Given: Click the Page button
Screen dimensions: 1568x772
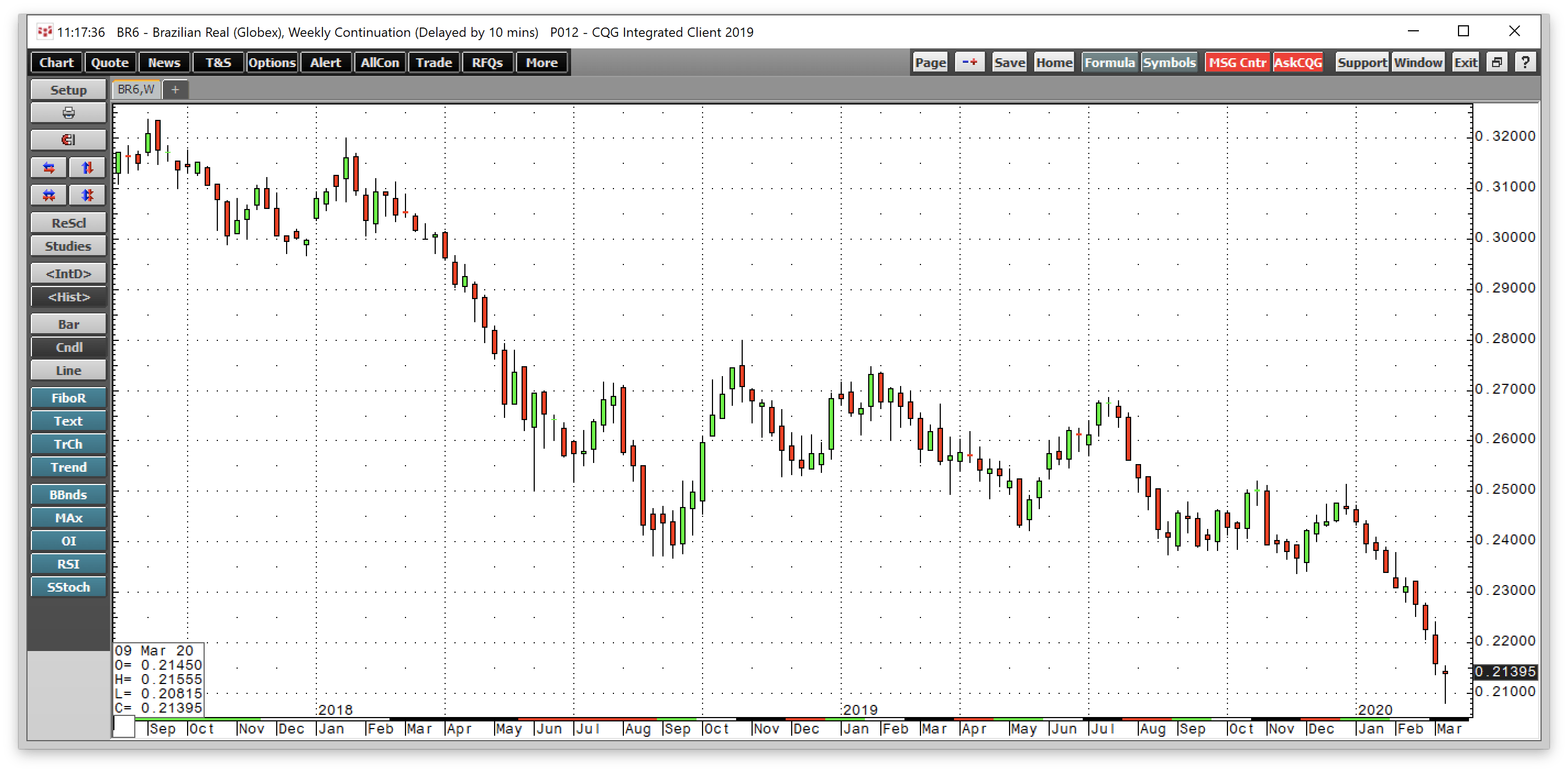Looking at the screenshot, I should 930,63.
